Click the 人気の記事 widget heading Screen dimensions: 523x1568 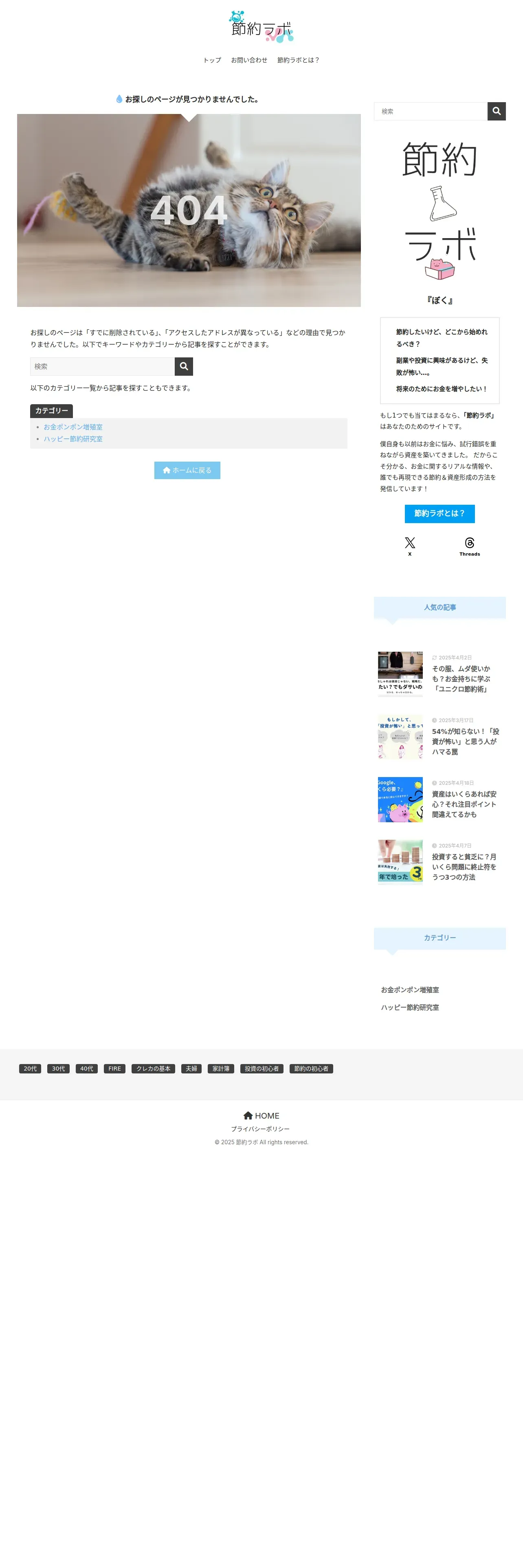tap(439, 607)
